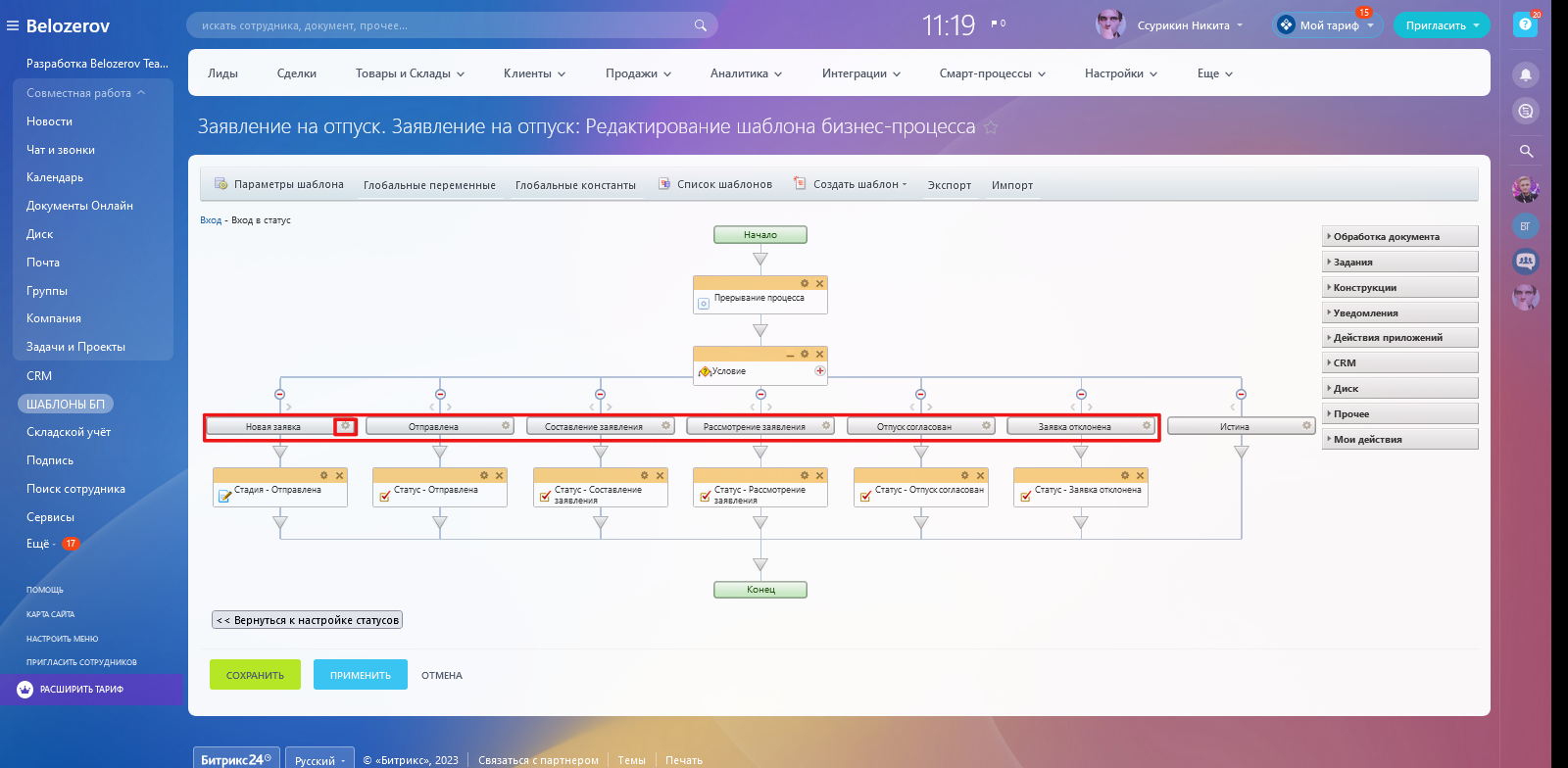Open the help question-mark widget
The image size is (1568, 768).
1525,24
